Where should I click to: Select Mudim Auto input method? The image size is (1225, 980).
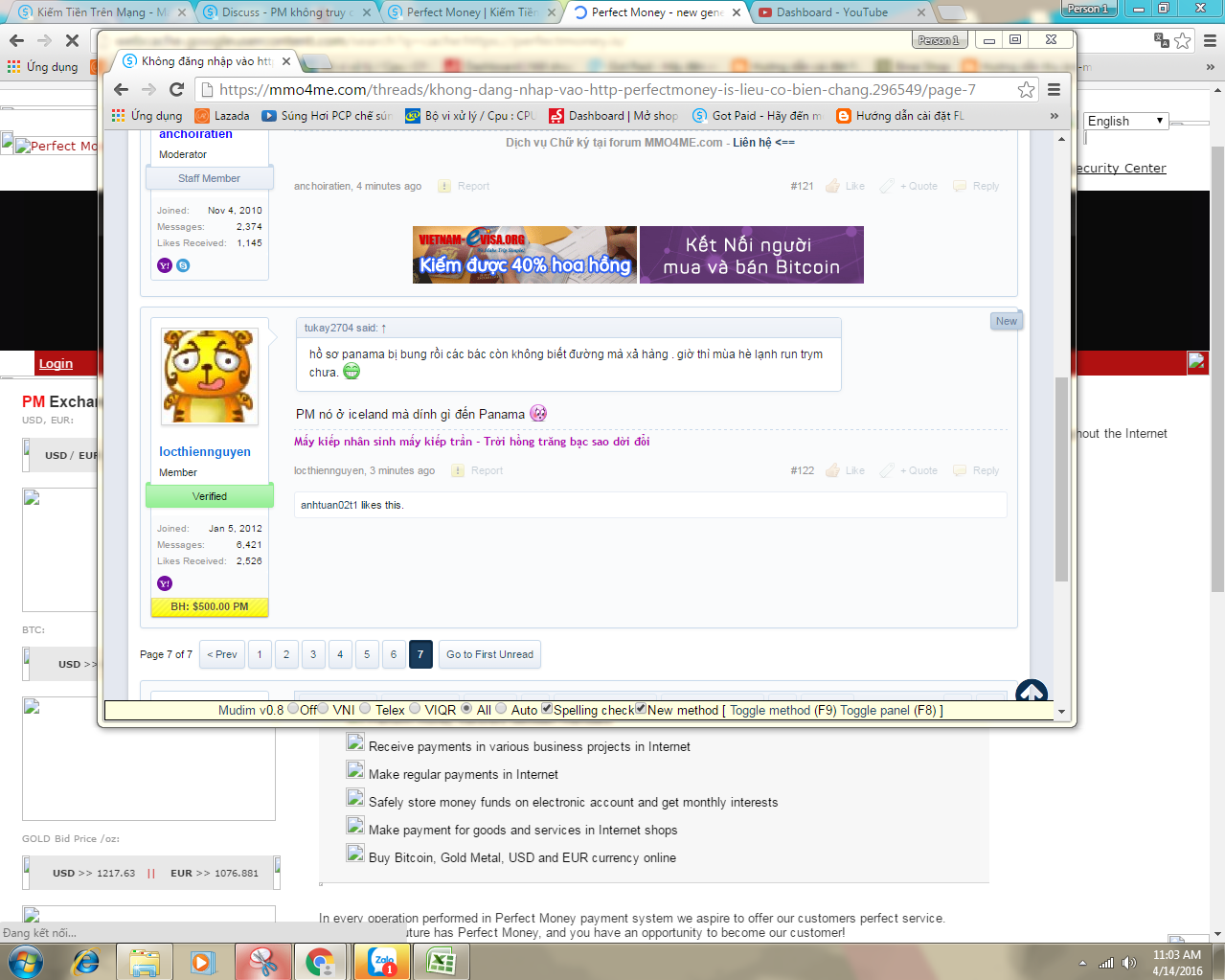[x=501, y=709]
